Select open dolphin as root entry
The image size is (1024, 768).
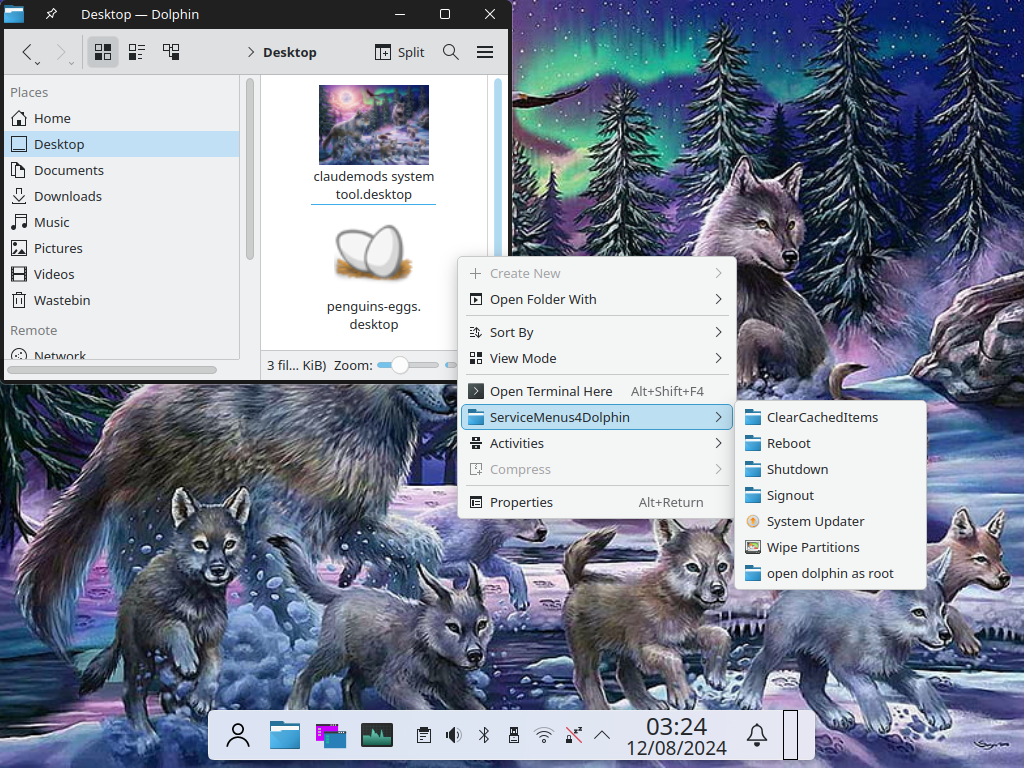pyautogui.click(x=831, y=573)
